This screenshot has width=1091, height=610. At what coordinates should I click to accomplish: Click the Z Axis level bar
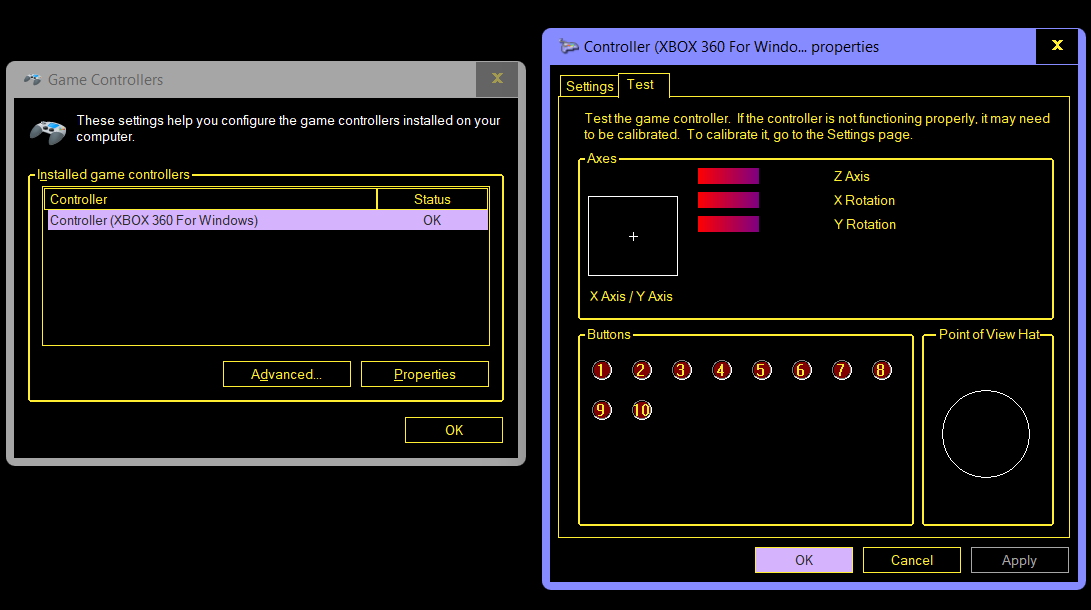(x=728, y=176)
